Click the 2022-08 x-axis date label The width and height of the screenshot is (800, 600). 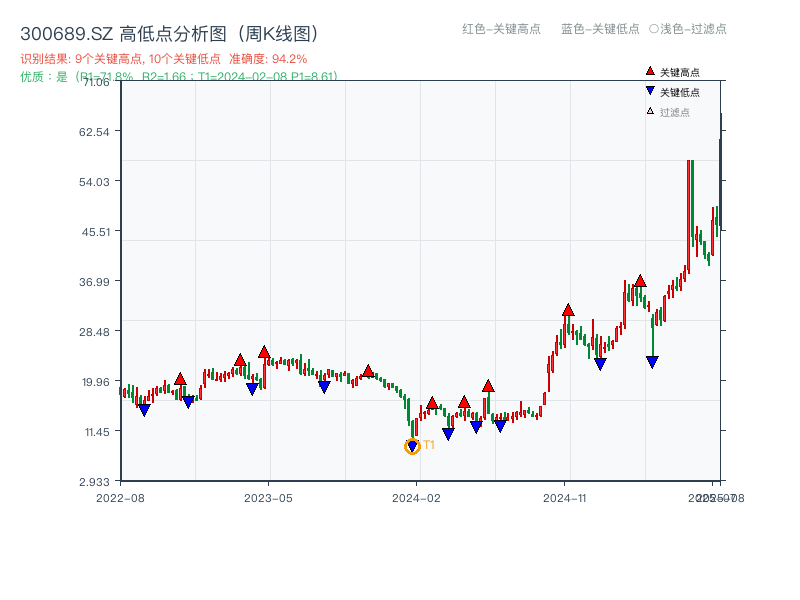click(119, 497)
